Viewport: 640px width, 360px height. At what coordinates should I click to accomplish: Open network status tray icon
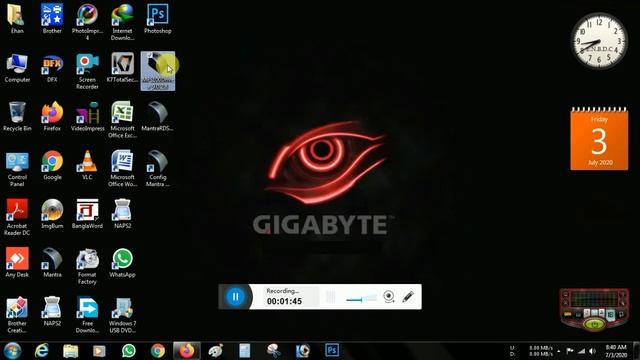[581, 351]
